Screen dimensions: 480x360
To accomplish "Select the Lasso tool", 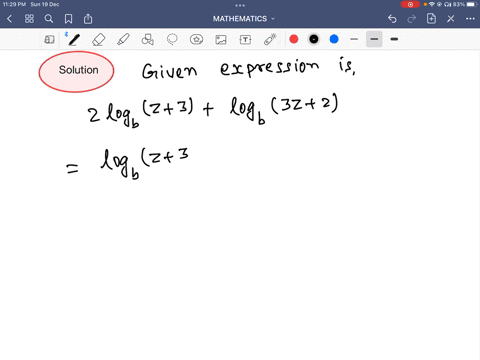I will [x=172, y=39].
